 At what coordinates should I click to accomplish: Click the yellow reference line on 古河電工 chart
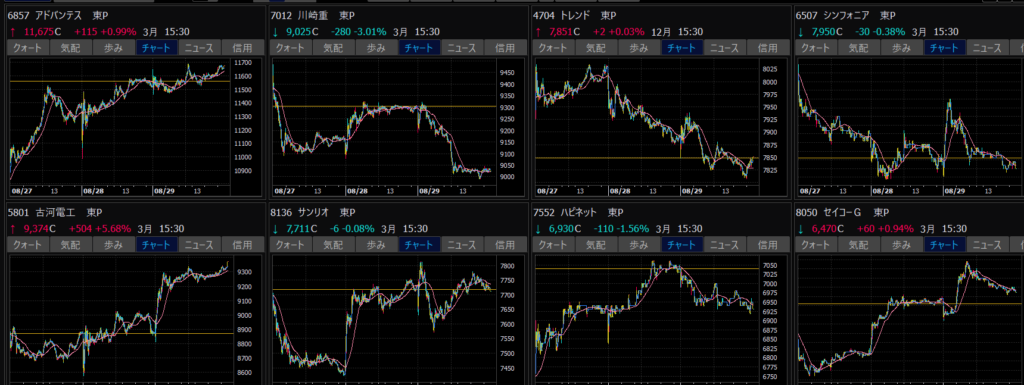point(121,333)
